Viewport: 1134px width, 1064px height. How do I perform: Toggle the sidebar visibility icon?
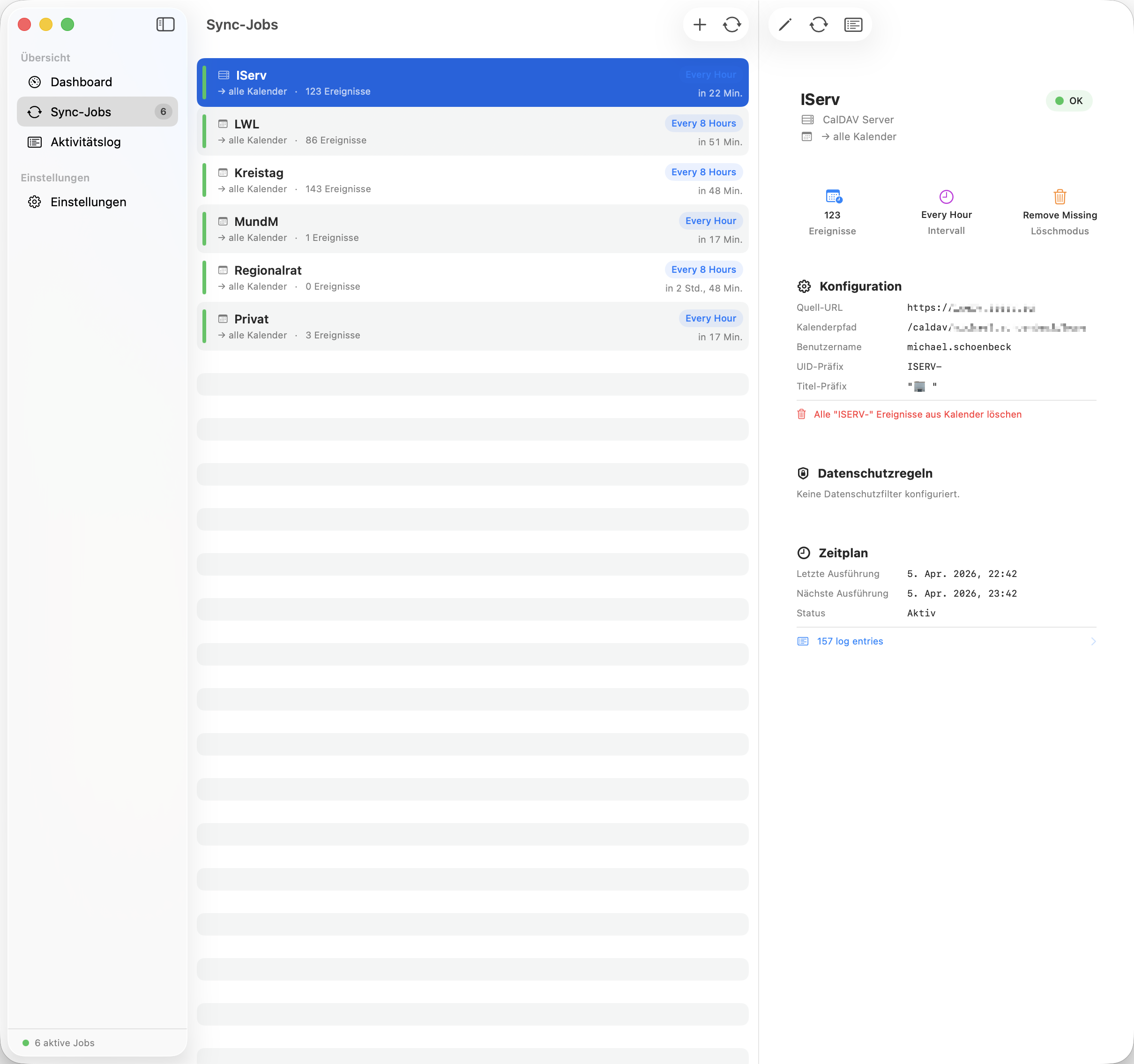pos(165,24)
